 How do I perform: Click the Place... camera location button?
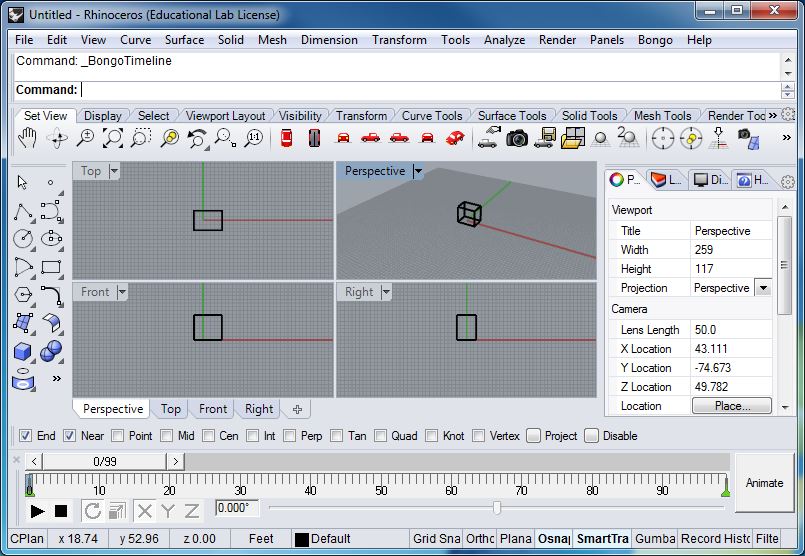tap(732, 406)
